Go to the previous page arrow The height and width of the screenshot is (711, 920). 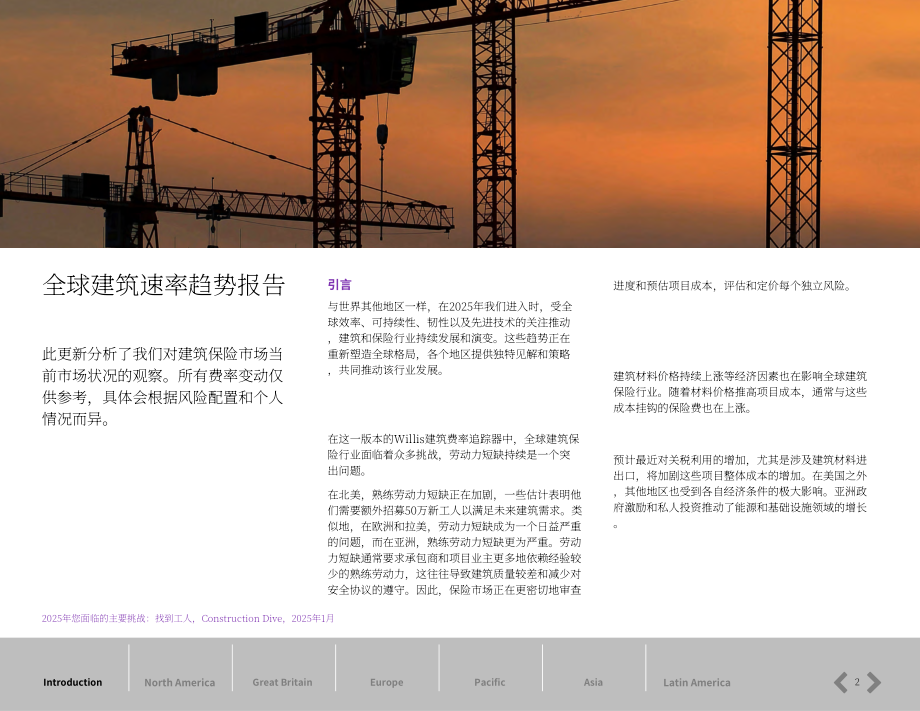pyautogui.click(x=841, y=682)
